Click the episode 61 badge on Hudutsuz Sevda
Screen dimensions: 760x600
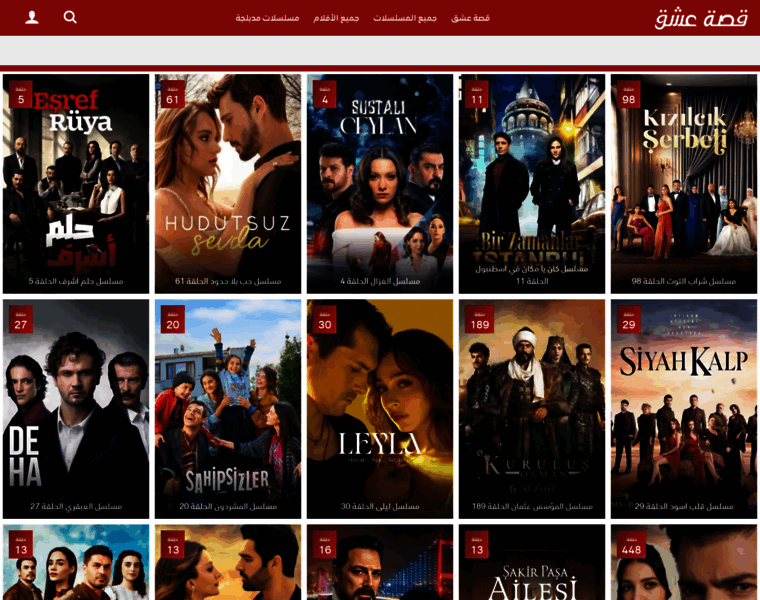(x=173, y=95)
